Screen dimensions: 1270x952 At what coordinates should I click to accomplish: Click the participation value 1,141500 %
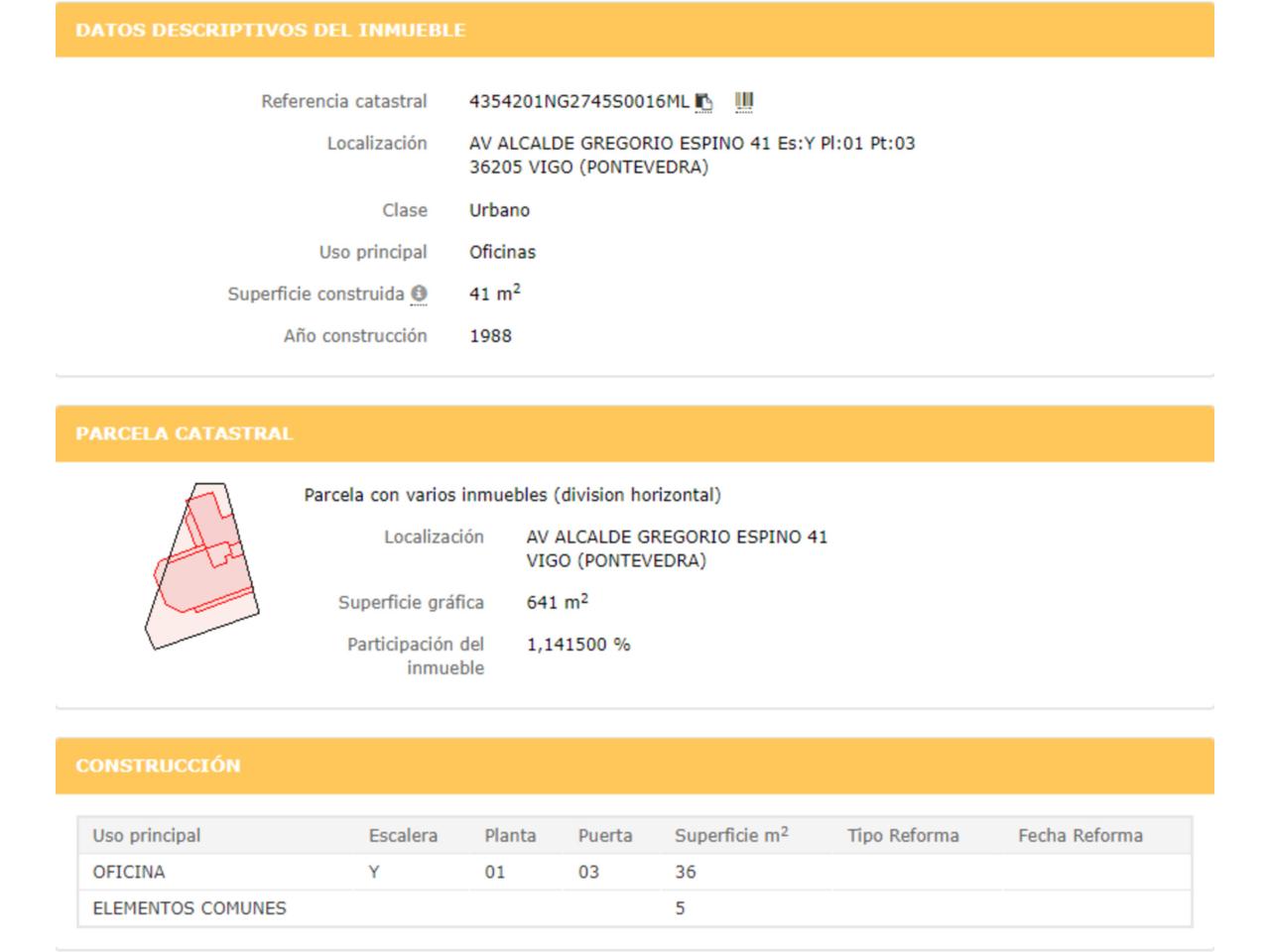click(x=578, y=645)
